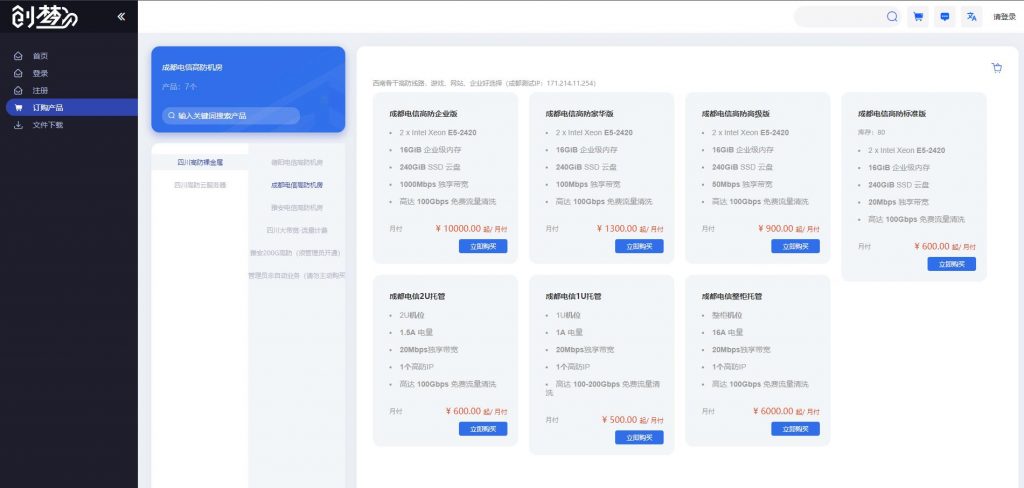Image resolution: width=1024 pixels, height=488 pixels.
Task: Buy 成都电信高防高级版 via 立即购买
Action: (795, 246)
